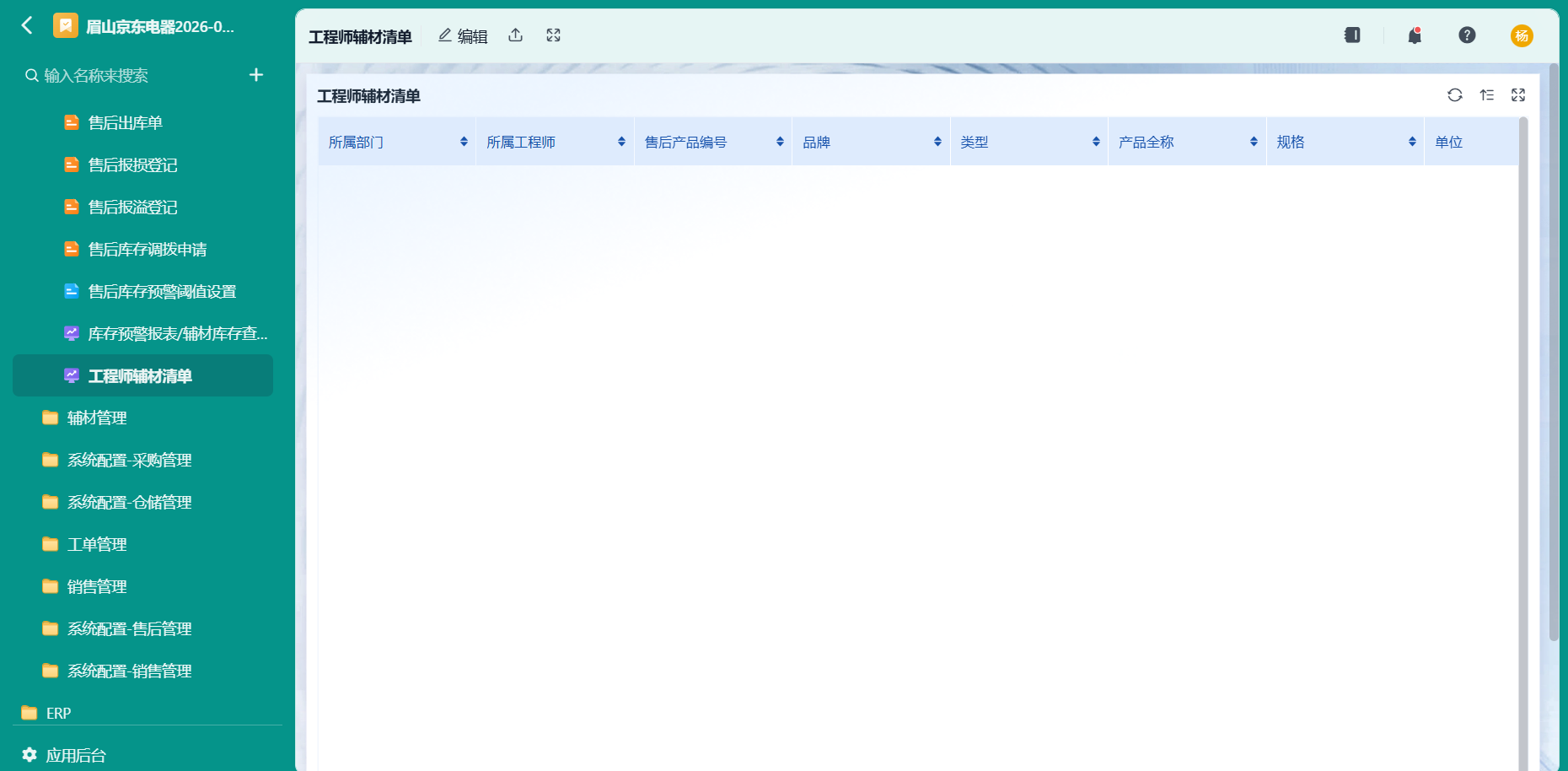Sort by 规格 column arrows
The width and height of the screenshot is (1568, 771).
(1412, 142)
